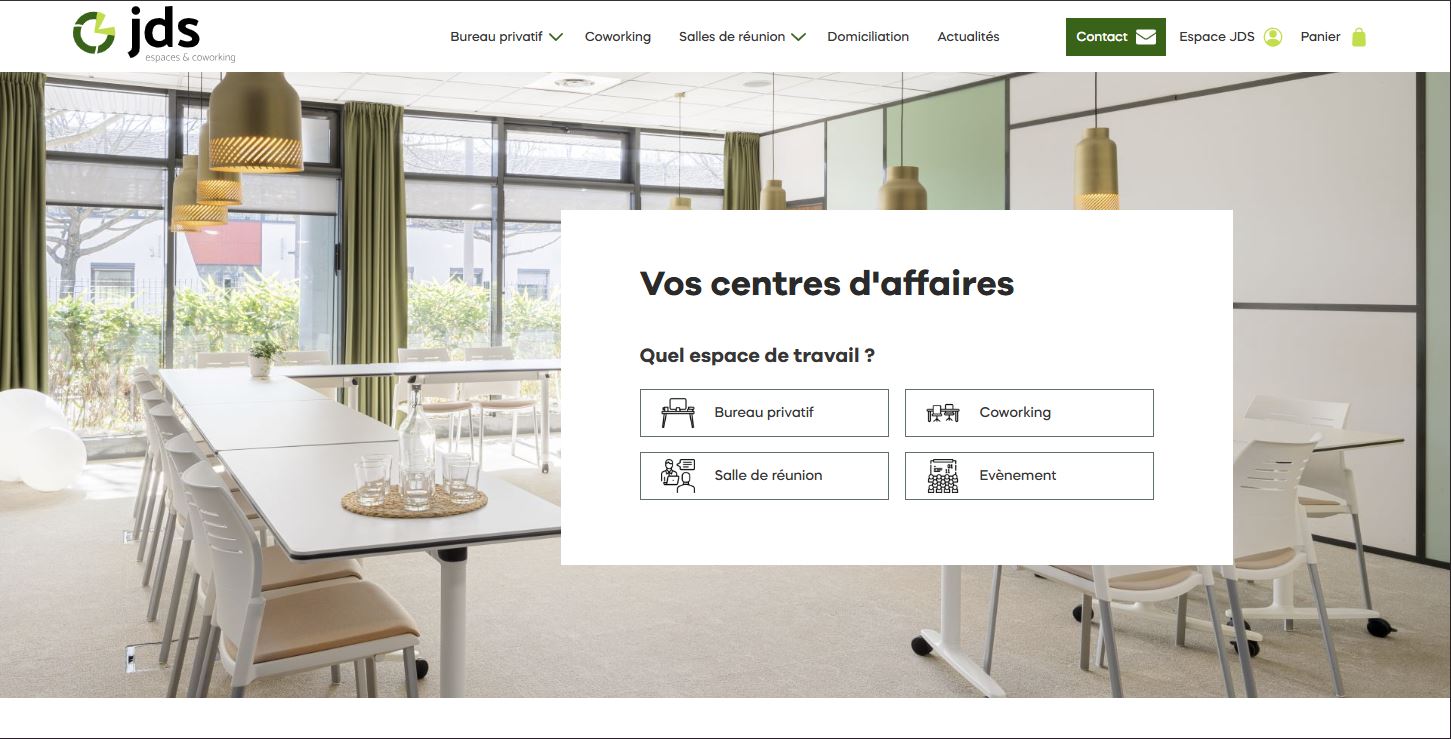The height and width of the screenshot is (739, 1451).
Task: Click the green Contact button
Action: pos(1116,37)
